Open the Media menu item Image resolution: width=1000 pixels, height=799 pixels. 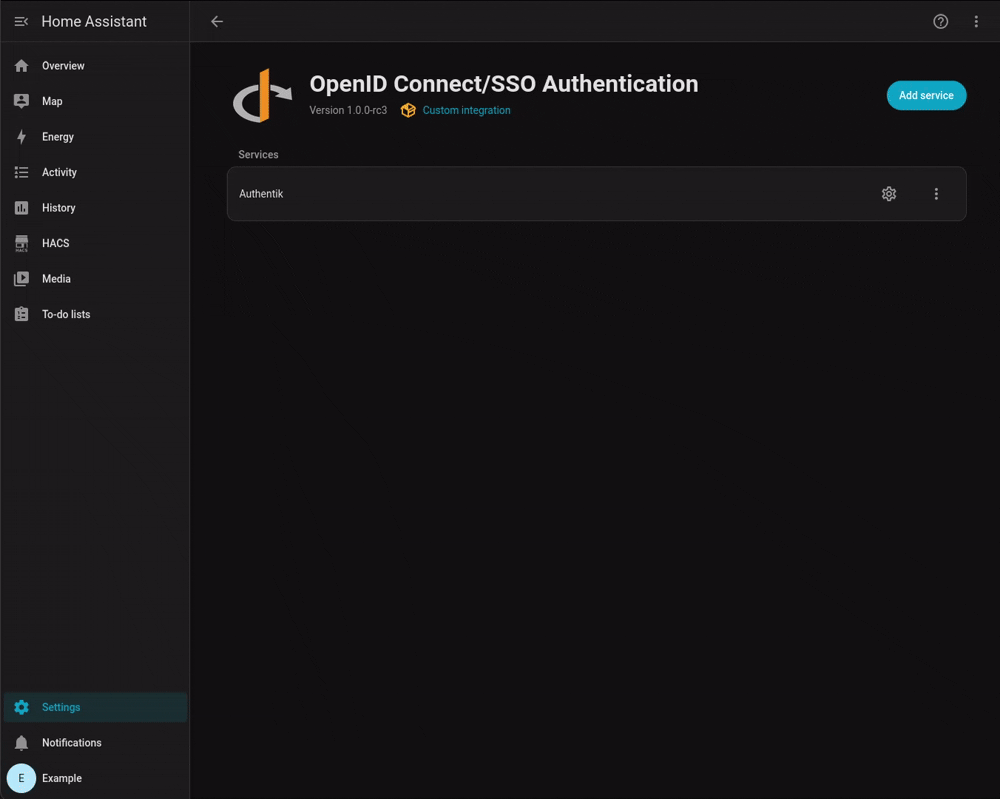tap(96, 279)
